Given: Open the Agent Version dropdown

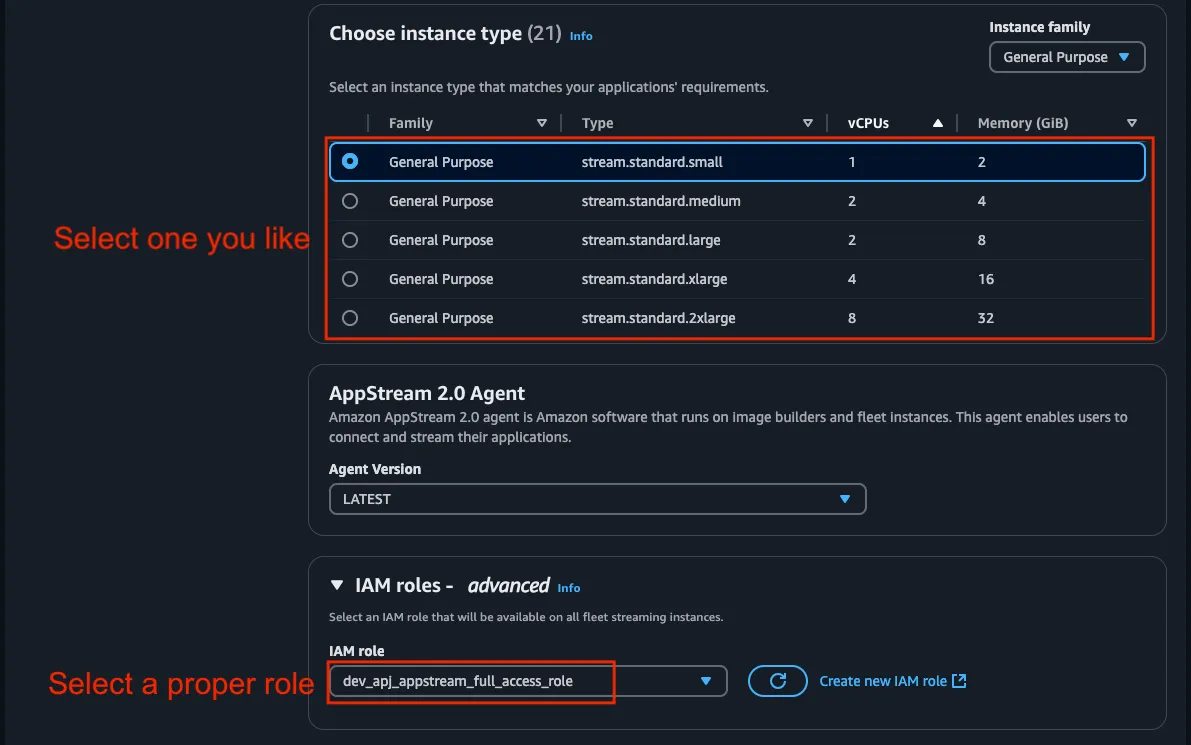Looking at the screenshot, I should tap(597, 499).
